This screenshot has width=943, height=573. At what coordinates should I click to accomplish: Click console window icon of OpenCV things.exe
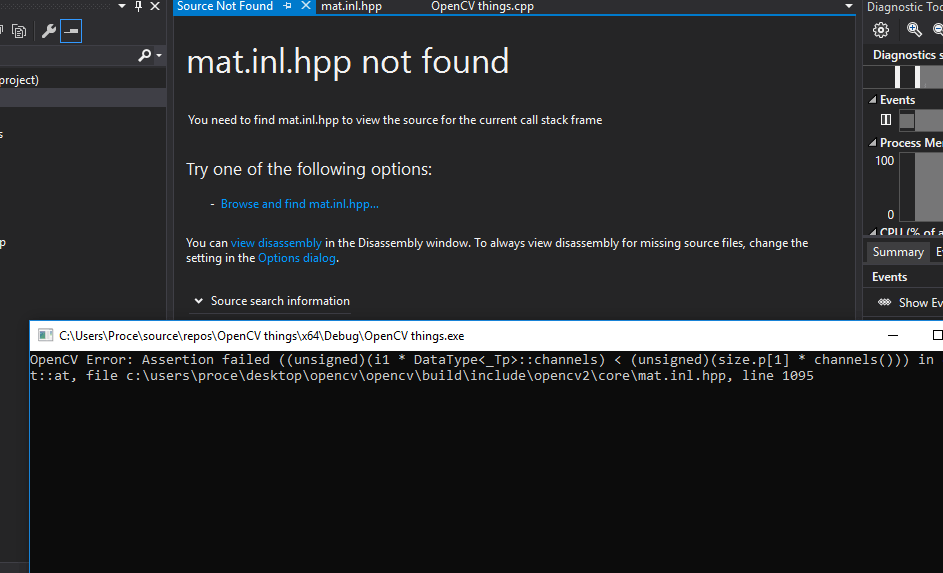45,336
